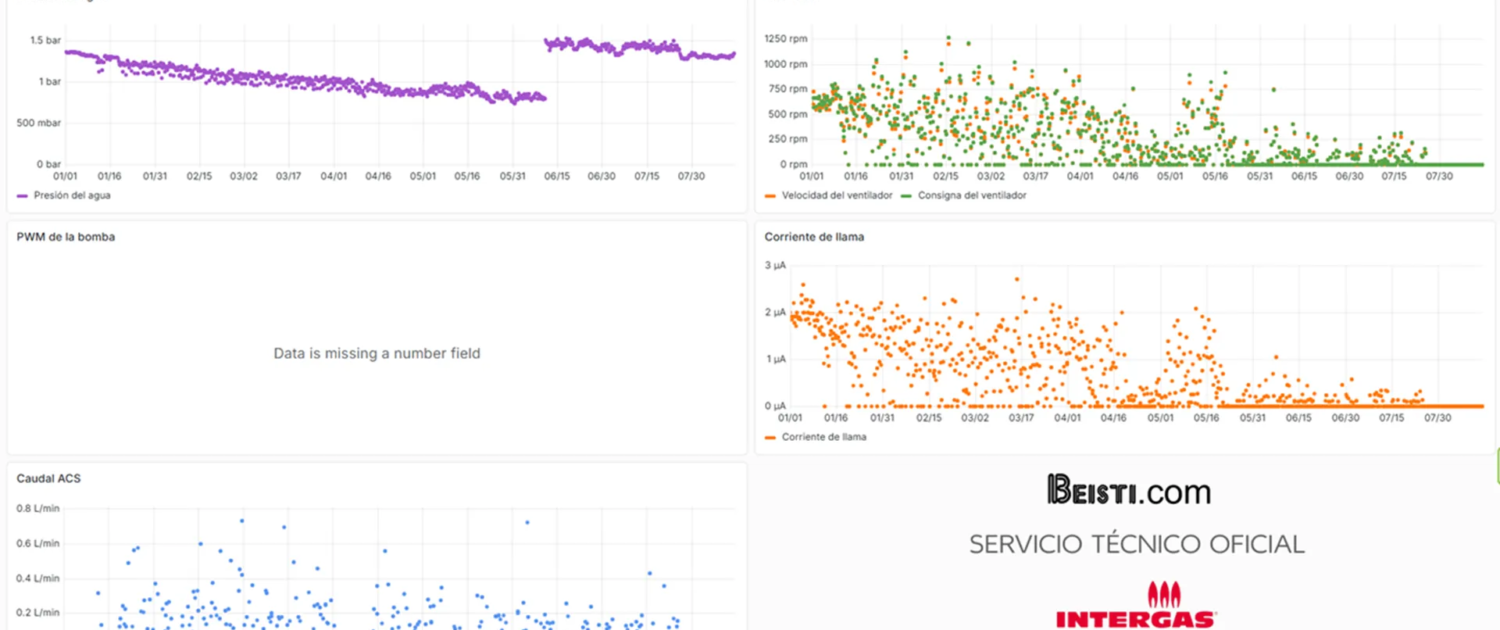Open the green swatch beside Consigna del ventilador
Viewport: 1500px width, 630px height.
click(x=906, y=196)
